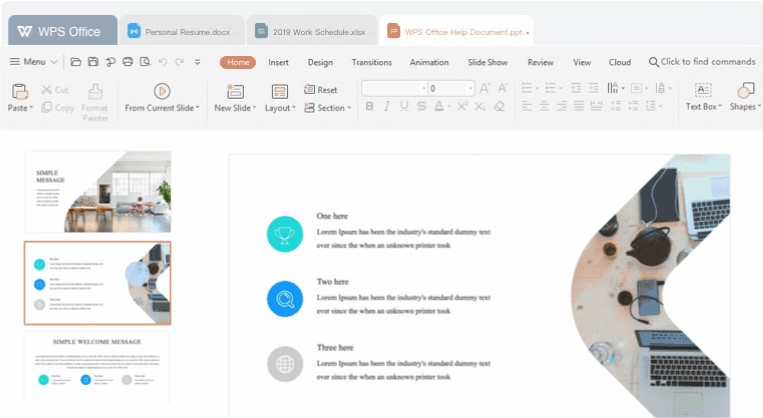Toggle distributed alignment
The image size is (763, 418).
click(596, 106)
